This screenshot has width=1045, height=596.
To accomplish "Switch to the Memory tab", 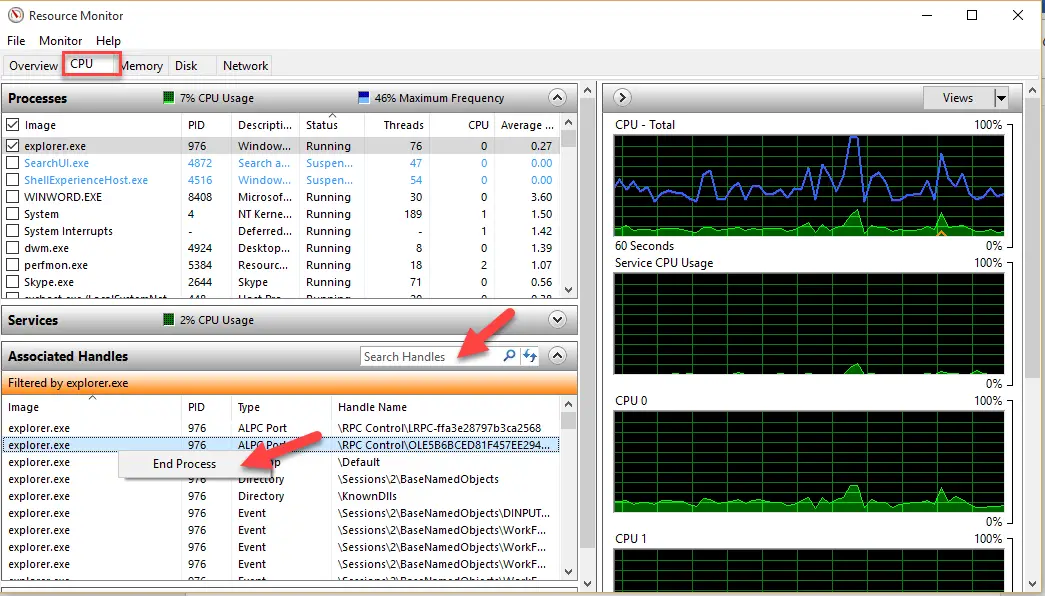I will coord(142,65).
